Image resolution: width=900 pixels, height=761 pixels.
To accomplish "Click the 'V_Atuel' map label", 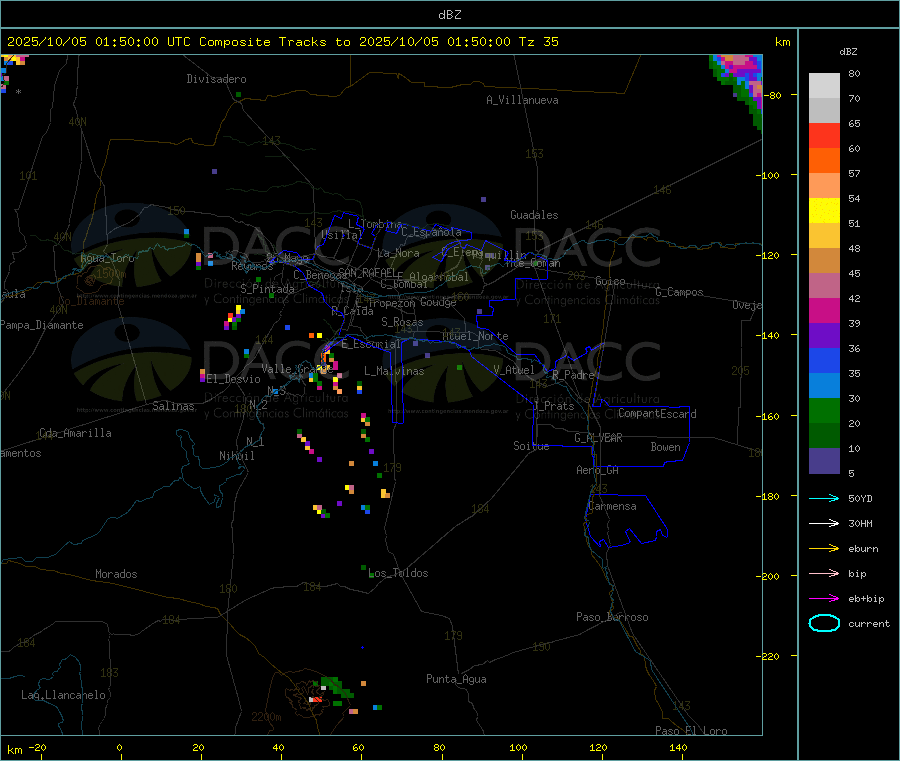I will click(x=514, y=370).
